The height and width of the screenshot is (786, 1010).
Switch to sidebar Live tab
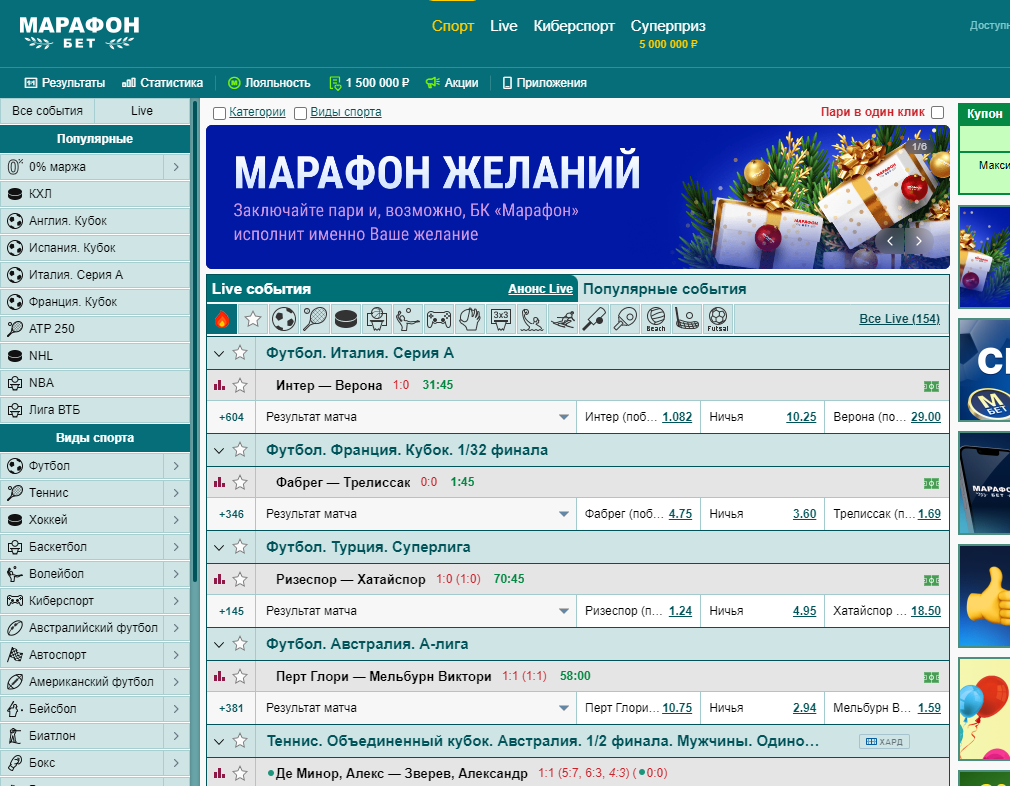coord(142,111)
